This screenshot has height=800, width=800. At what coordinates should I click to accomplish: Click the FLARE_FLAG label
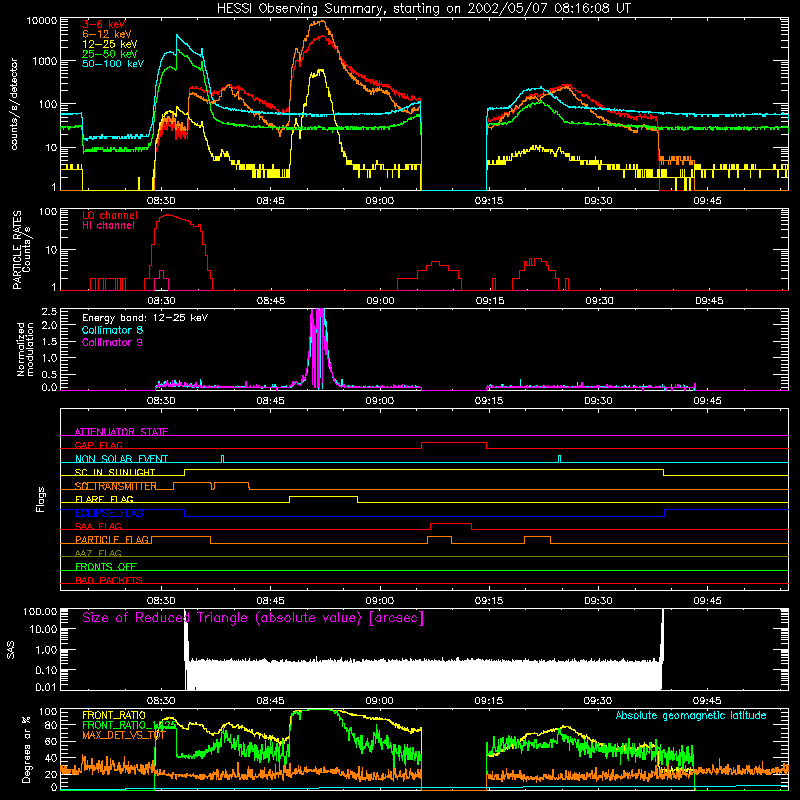pyautogui.click(x=104, y=499)
